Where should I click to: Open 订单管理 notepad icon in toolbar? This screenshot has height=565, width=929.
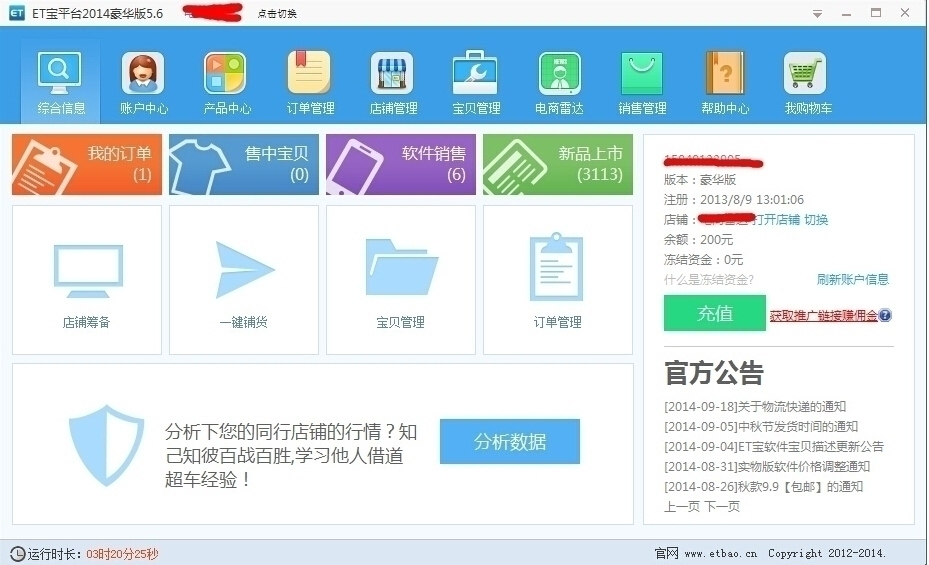click(309, 73)
